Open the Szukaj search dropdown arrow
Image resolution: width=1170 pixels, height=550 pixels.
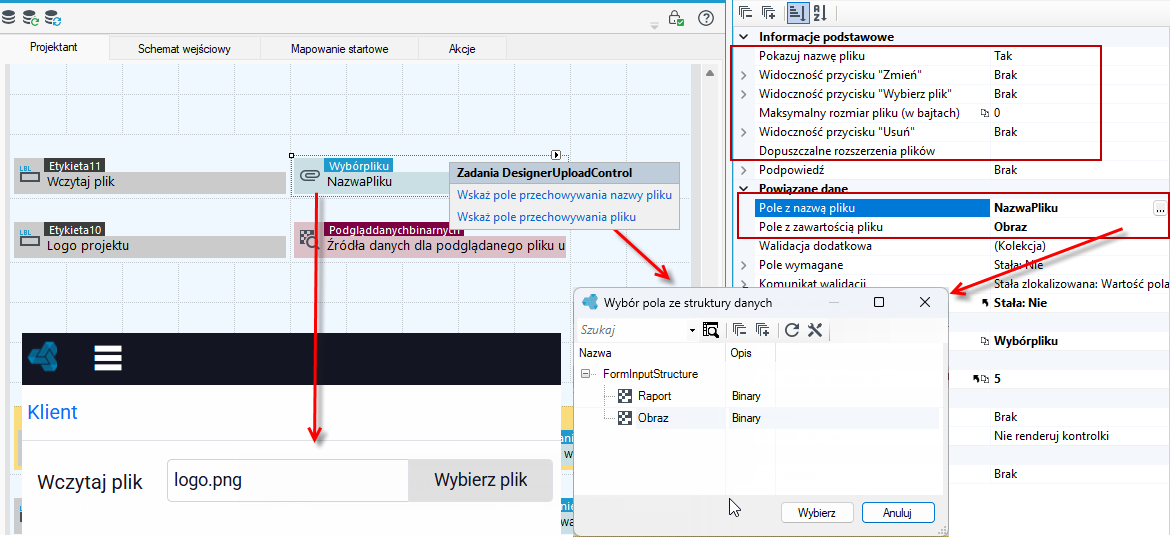[x=692, y=330]
